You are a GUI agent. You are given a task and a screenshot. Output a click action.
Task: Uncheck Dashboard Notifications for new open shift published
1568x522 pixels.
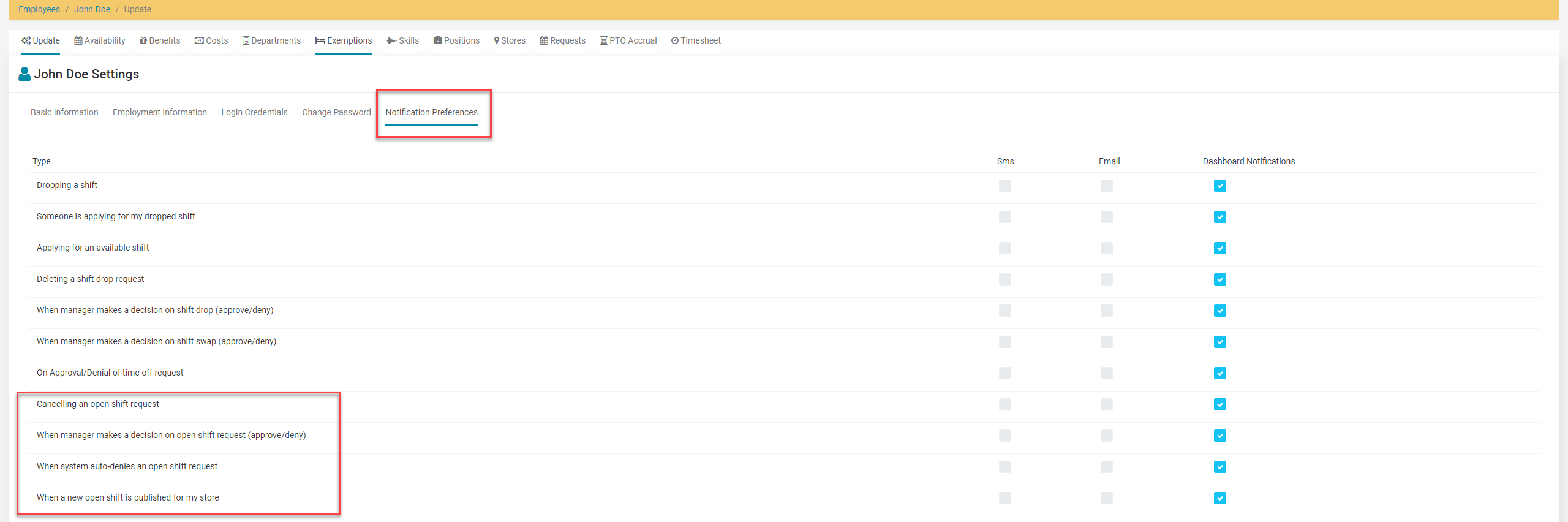click(1220, 498)
